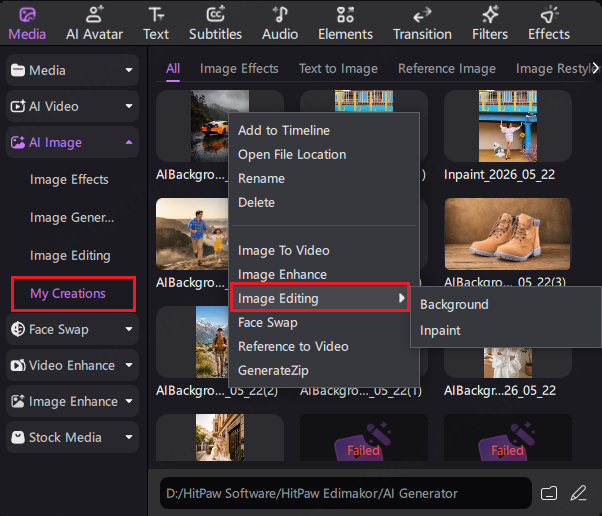The width and height of the screenshot is (602, 516).
Task: Open Image Editing sidebar item
Action: tap(70, 256)
